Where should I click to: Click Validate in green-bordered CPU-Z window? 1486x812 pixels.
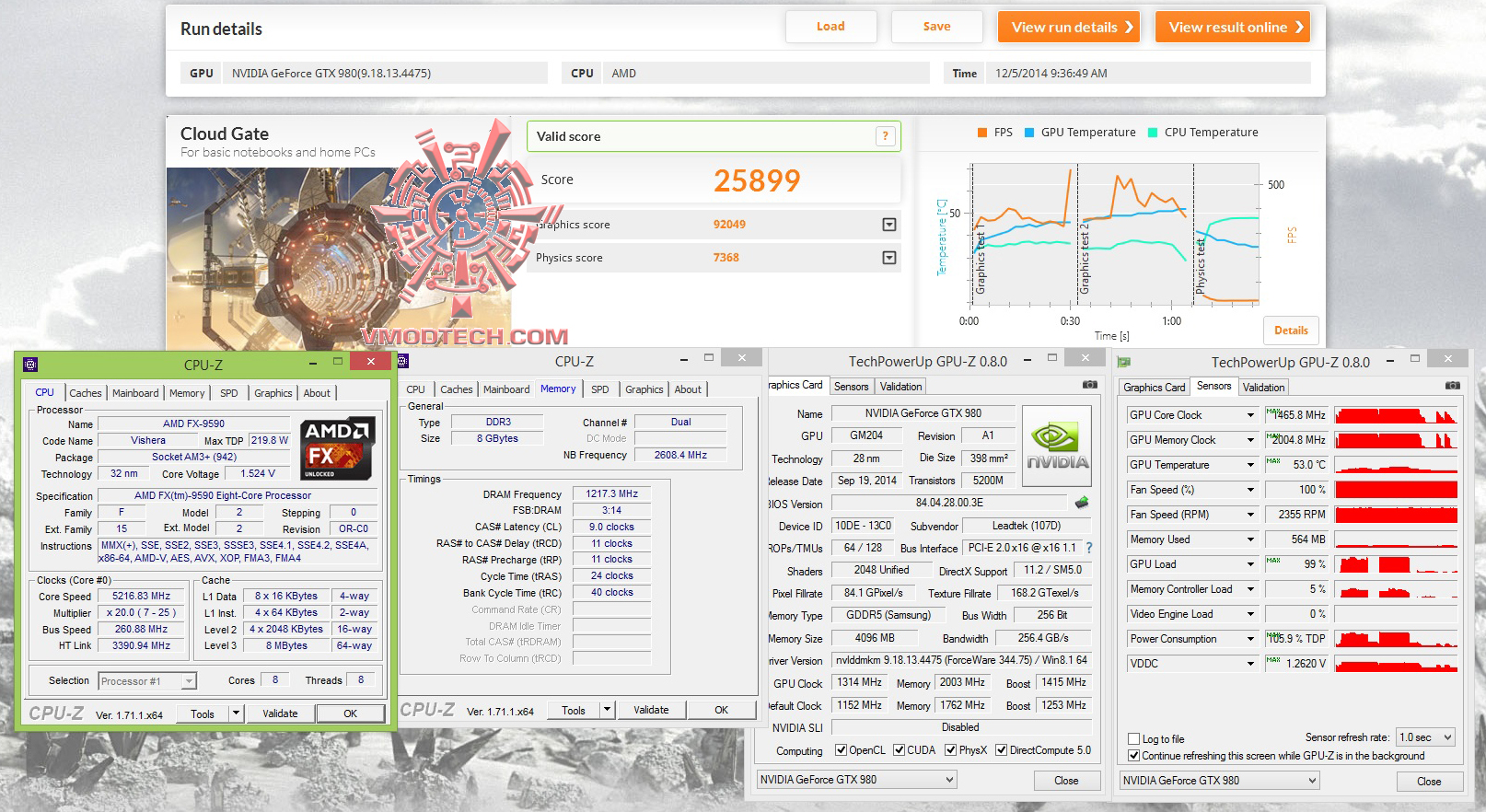280,713
